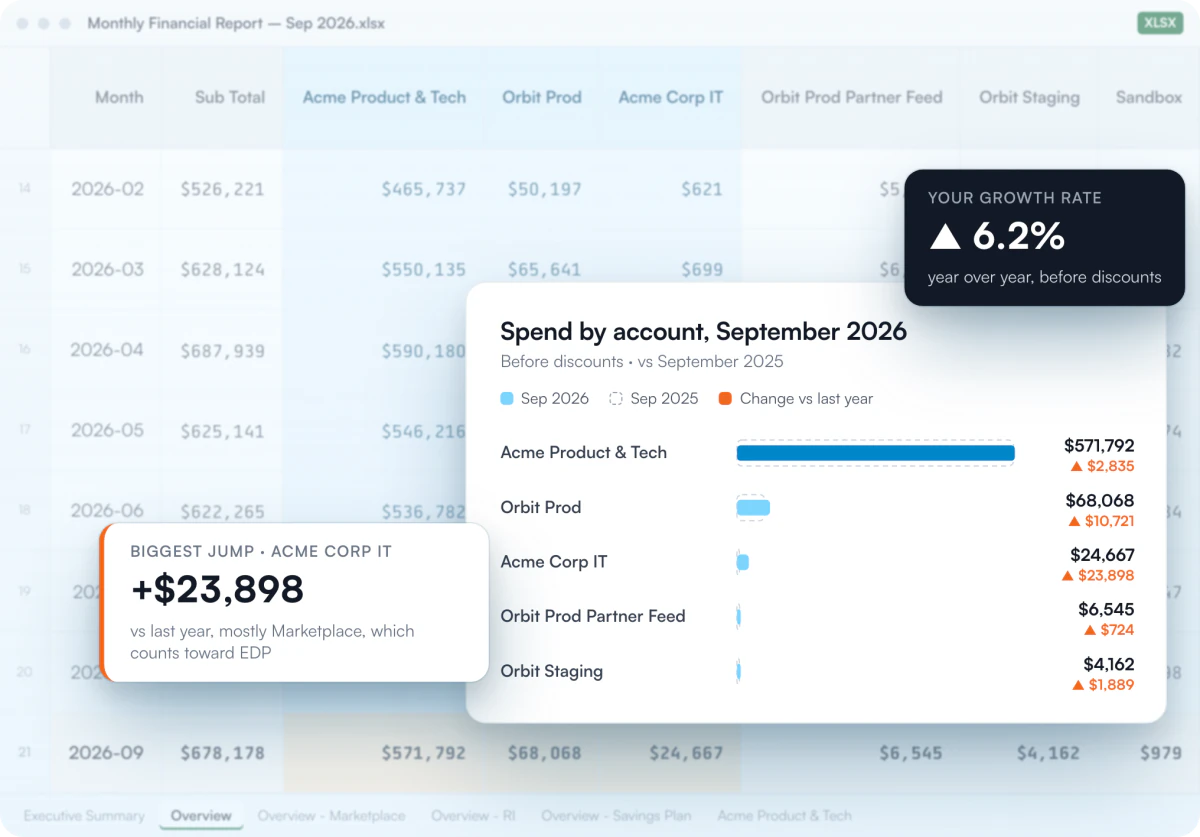This screenshot has height=837, width=1200.
Task: Click the +$23,898 biggest jump figure
Action: pyautogui.click(x=217, y=589)
